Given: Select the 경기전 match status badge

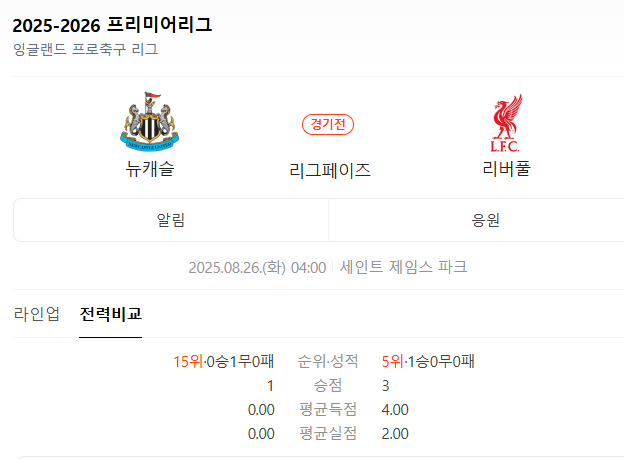Looking at the screenshot, I should click(x=328, y=124).
